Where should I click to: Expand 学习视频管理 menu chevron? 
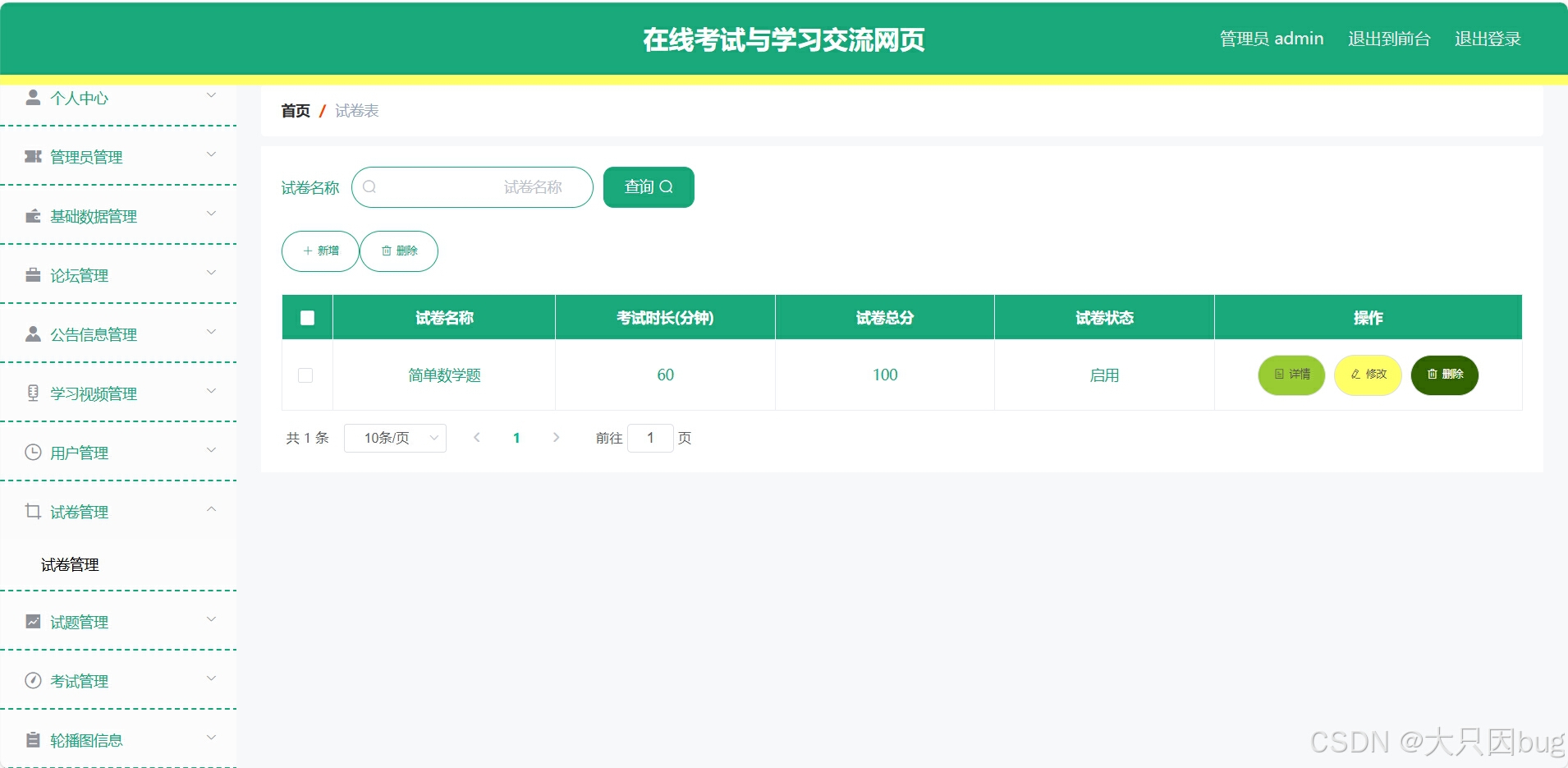pyautogui.click(x=211, y=392)
